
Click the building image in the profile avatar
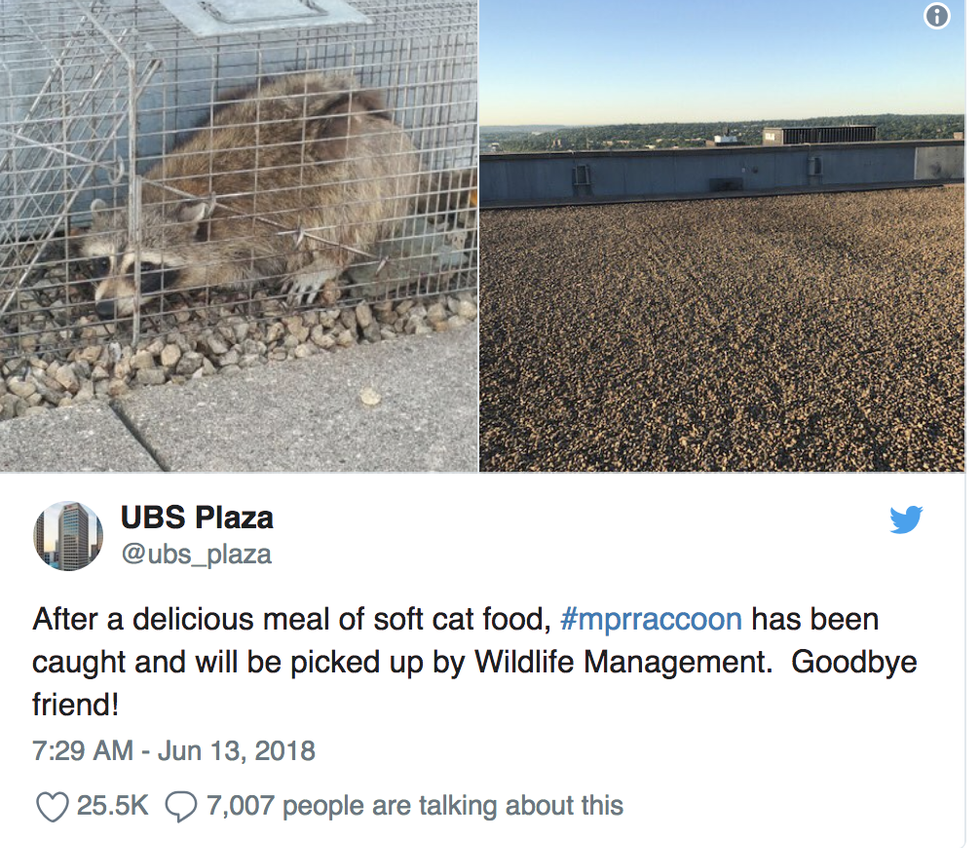(x=72, y=537)
